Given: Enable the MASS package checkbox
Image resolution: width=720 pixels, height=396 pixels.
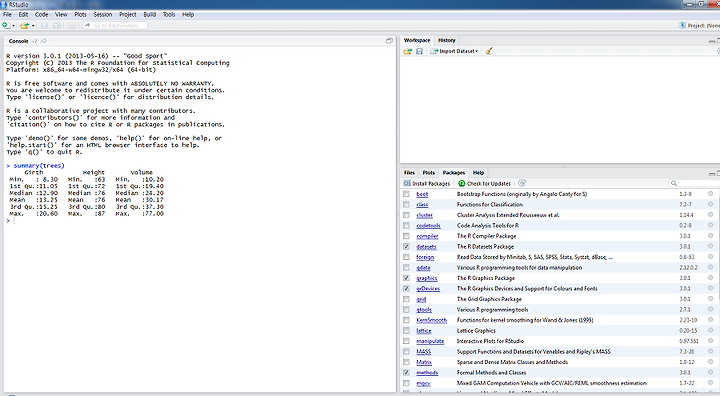Looking at the screenshot, I should (406, 352).
